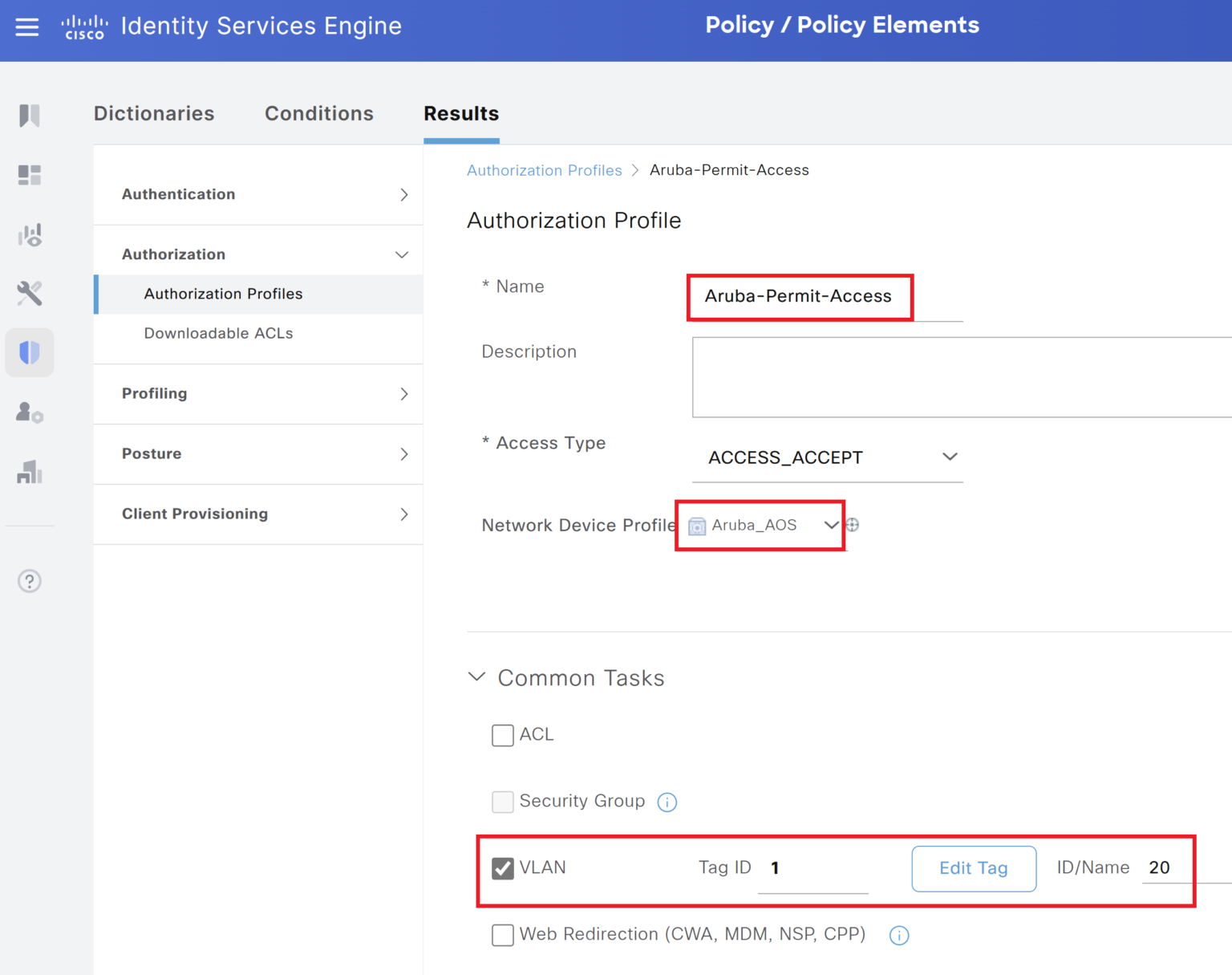Switch to the Conditions tab
1232x975 pixels.
318,113
